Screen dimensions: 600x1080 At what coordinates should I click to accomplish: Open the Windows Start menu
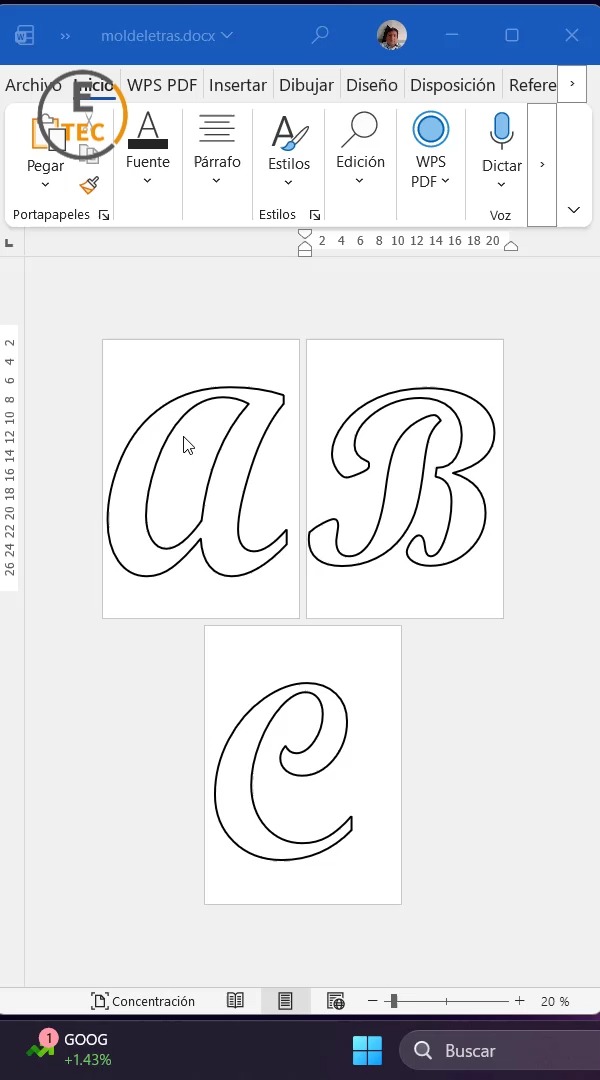[367, 1050]
